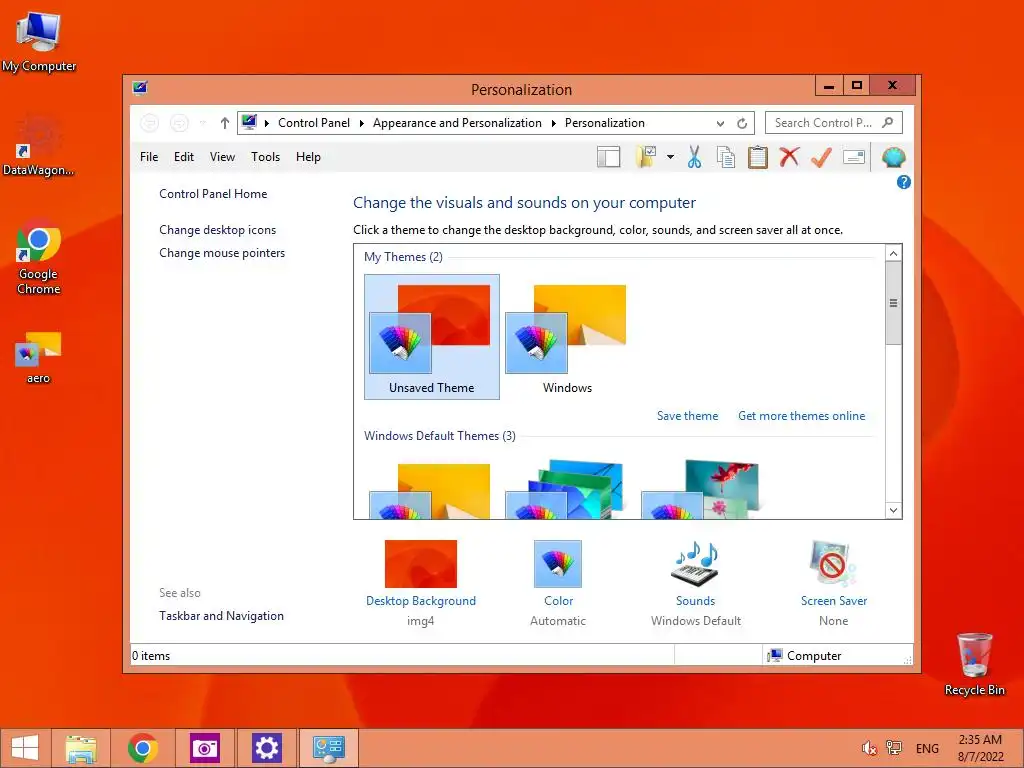Viewport: 1024px width, 768px height.
Task: Click the clock showing 2:35 AM
Action: pyautogui.click(x=980, y=748)
